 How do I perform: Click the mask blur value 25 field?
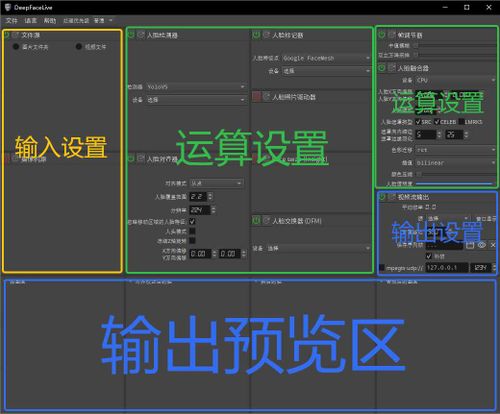point(454,135)
